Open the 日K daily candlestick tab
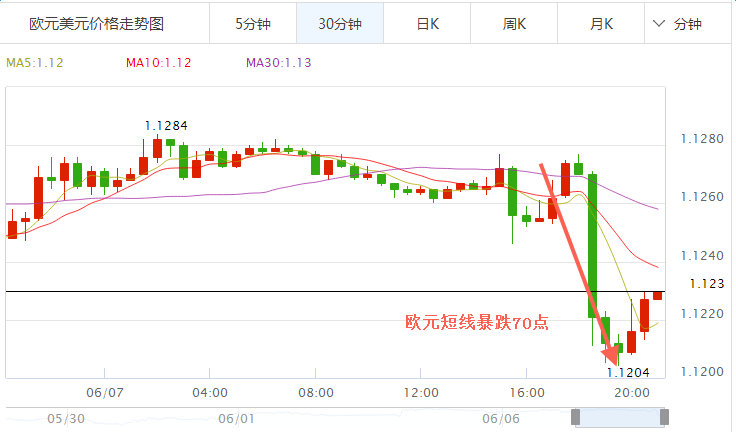Image resolution: width=736 pixels, height=432 pixels. (x=428, y=23)
